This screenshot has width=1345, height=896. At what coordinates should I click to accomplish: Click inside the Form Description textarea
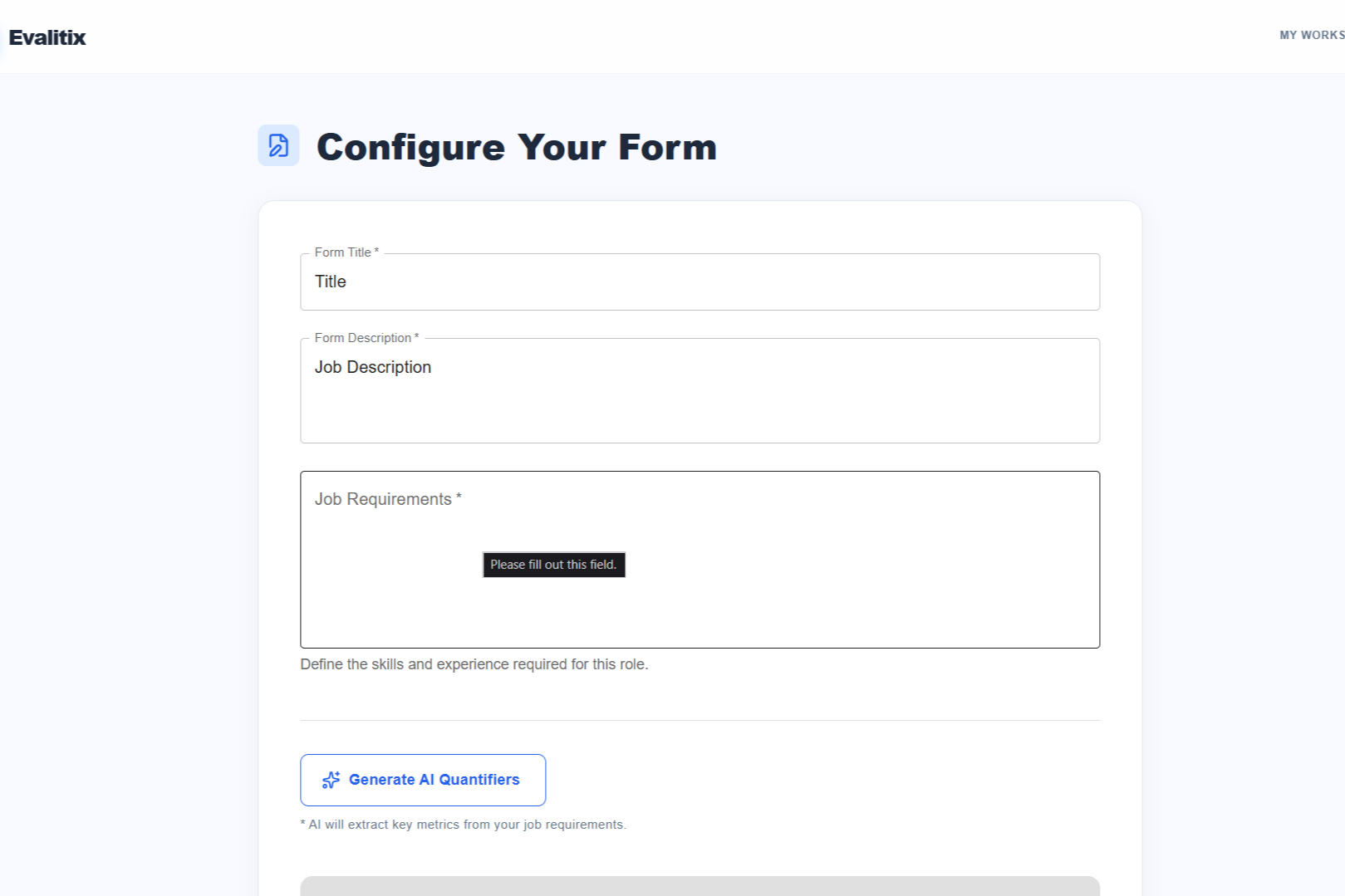(699, 390)
